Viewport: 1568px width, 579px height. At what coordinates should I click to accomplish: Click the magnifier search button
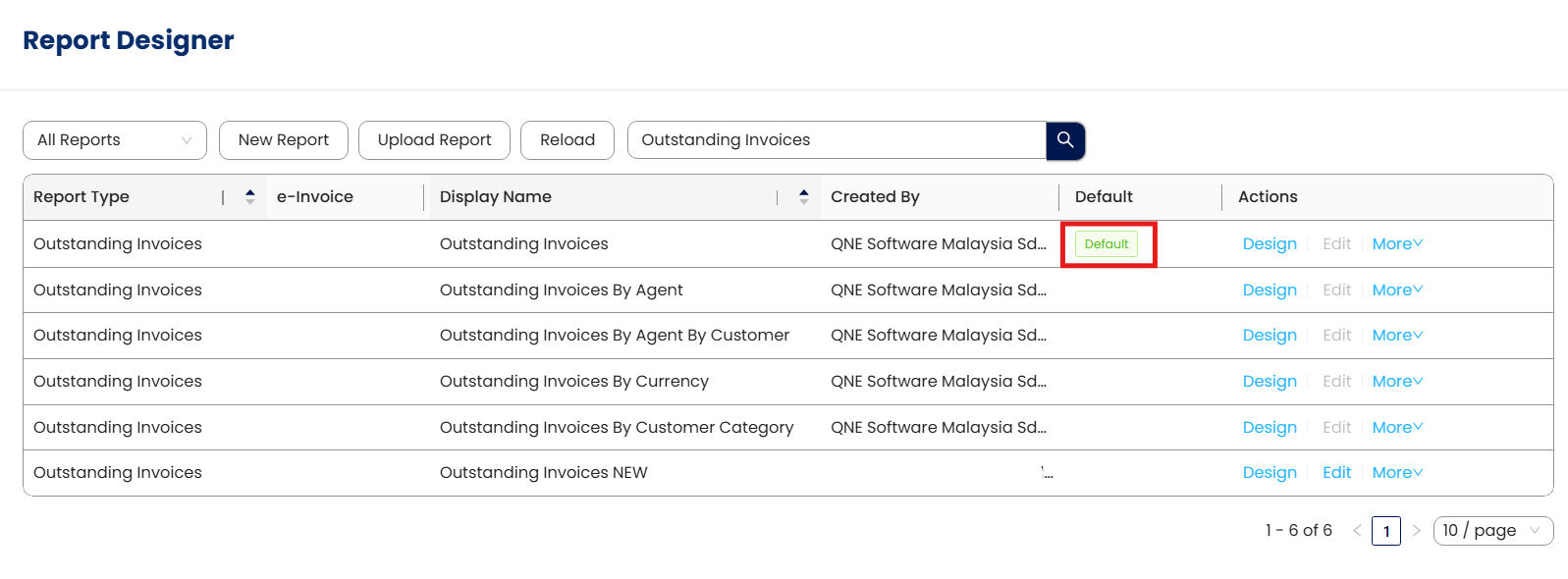(1065, 140)
